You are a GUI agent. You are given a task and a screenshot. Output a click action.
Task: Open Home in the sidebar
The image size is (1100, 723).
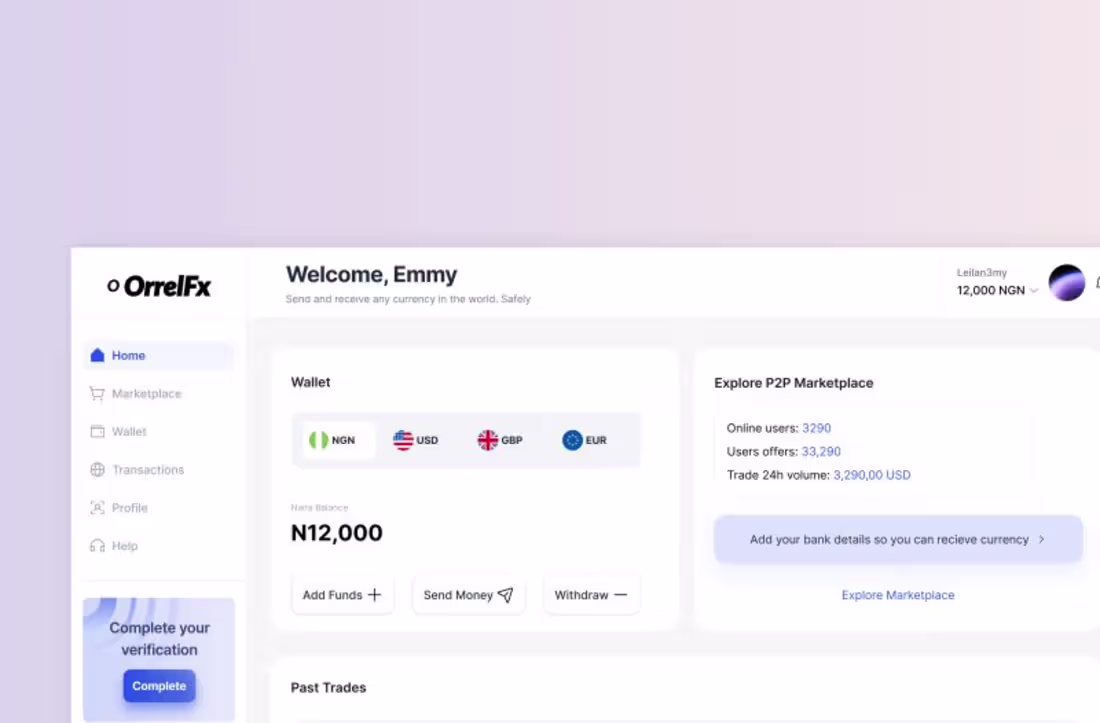[159, 355]
